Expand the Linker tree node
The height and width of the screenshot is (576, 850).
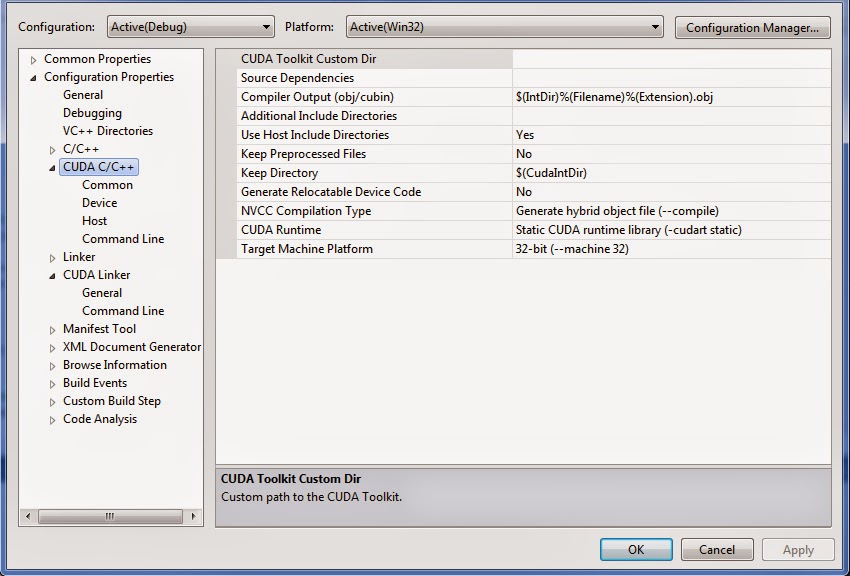(x=53, y=258)
